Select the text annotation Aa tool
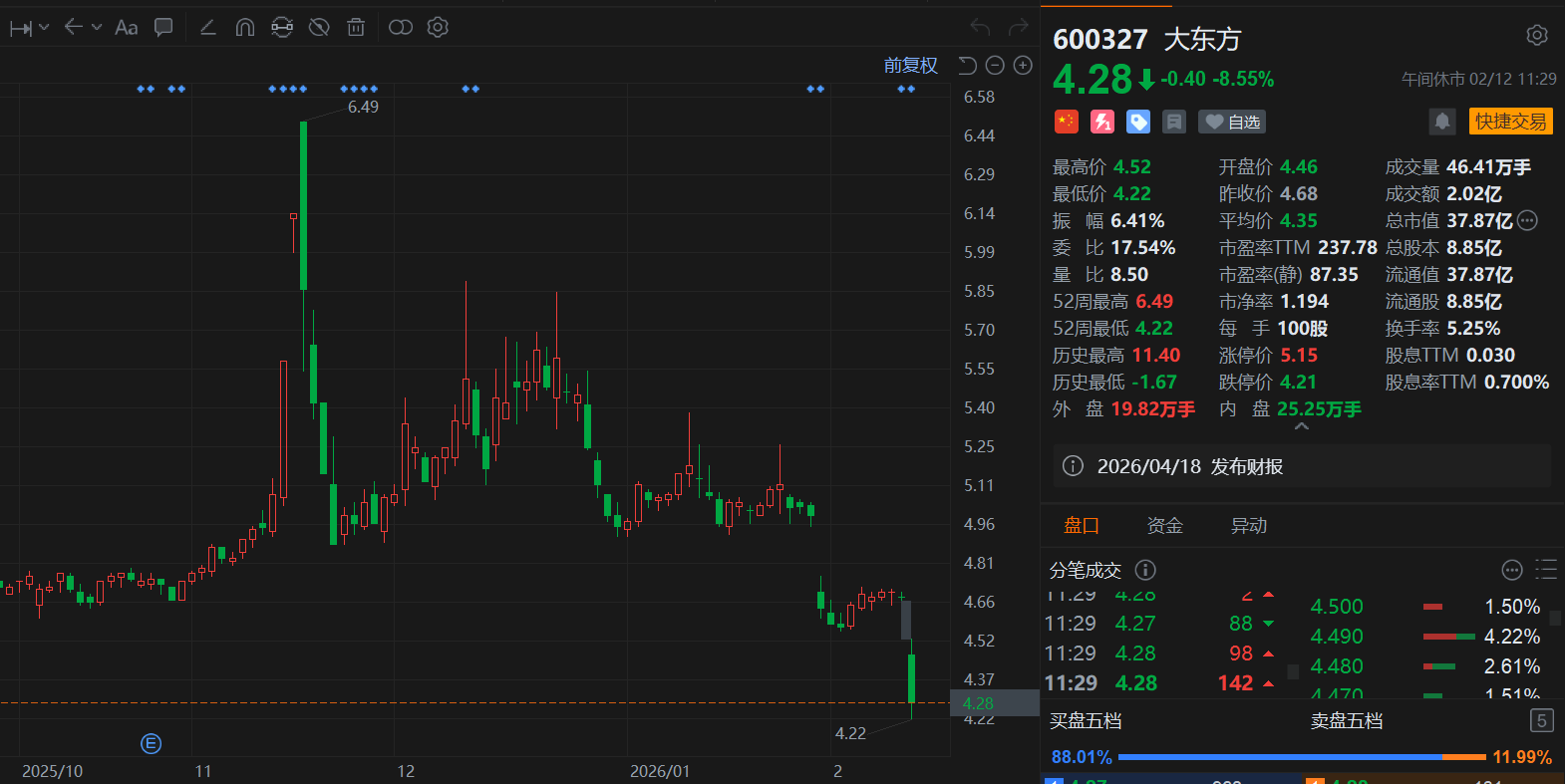This screenshot has width=1565, height=784. (127, 28)
